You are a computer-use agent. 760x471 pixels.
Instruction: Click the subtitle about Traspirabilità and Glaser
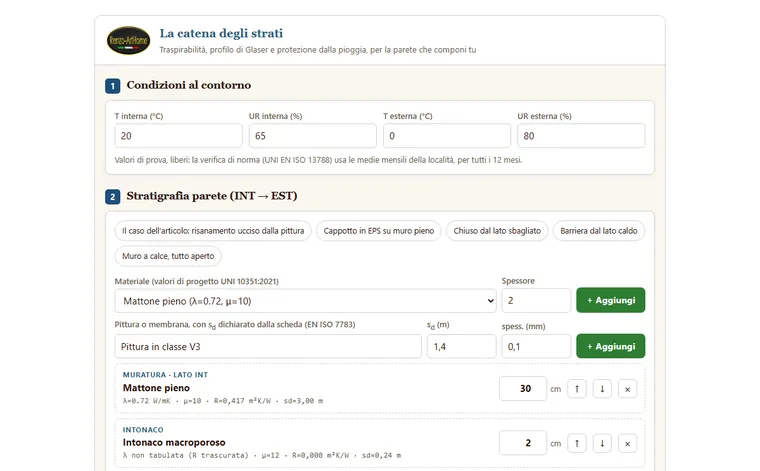(x=317, y=50)
